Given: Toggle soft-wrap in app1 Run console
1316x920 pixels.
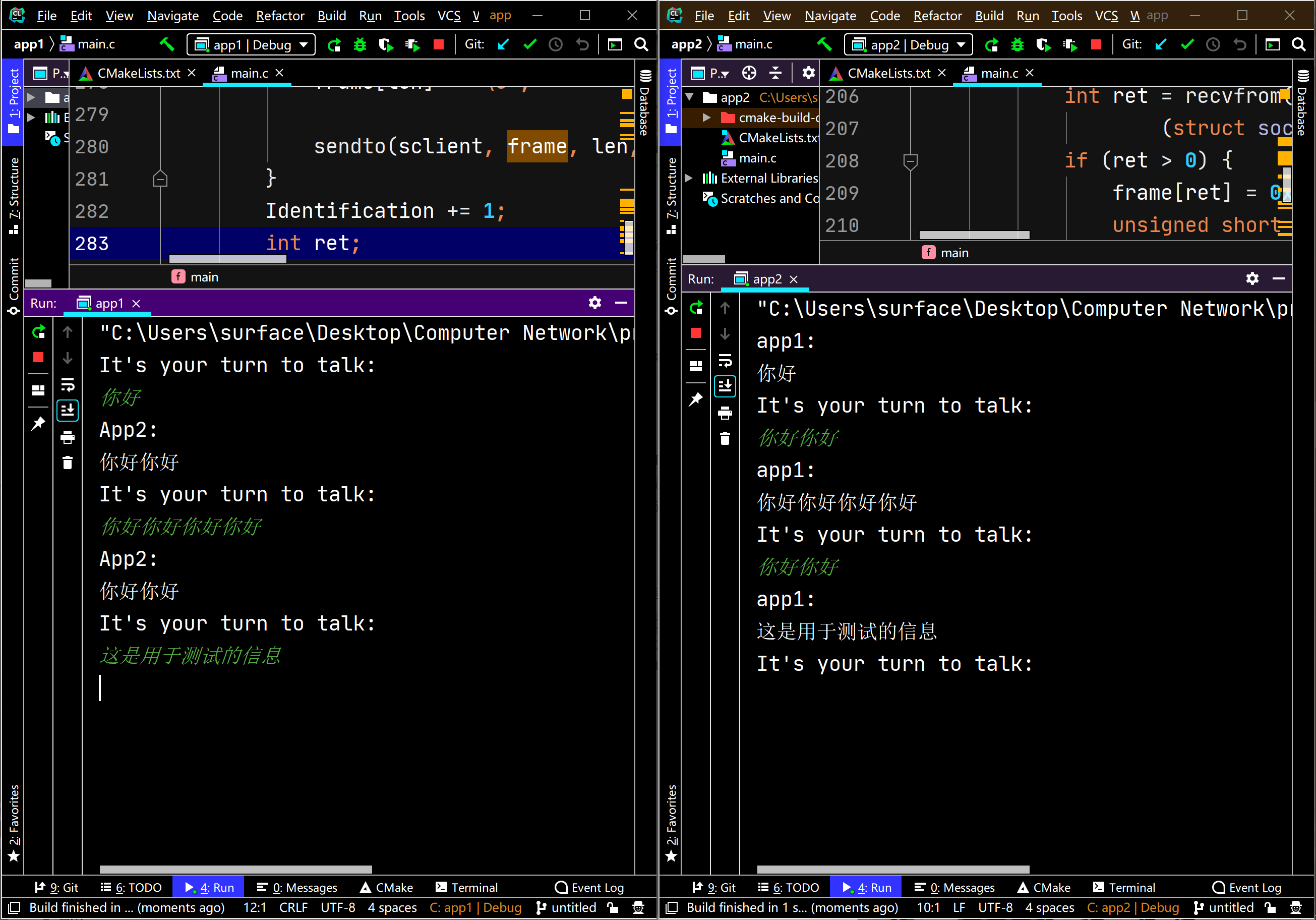Looking at the screenshot, I should pos(68,385).
